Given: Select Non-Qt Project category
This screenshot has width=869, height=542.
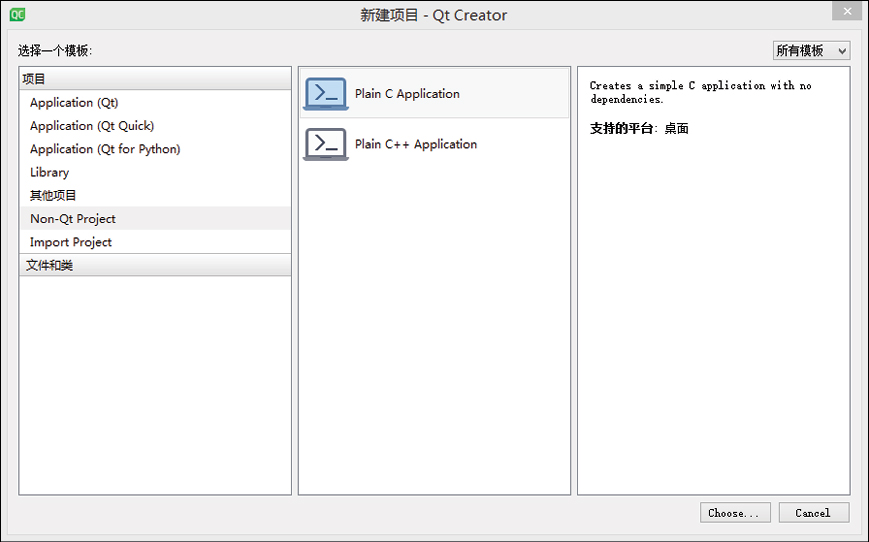Looking at the screenshot, I should [x=73, y=219].
